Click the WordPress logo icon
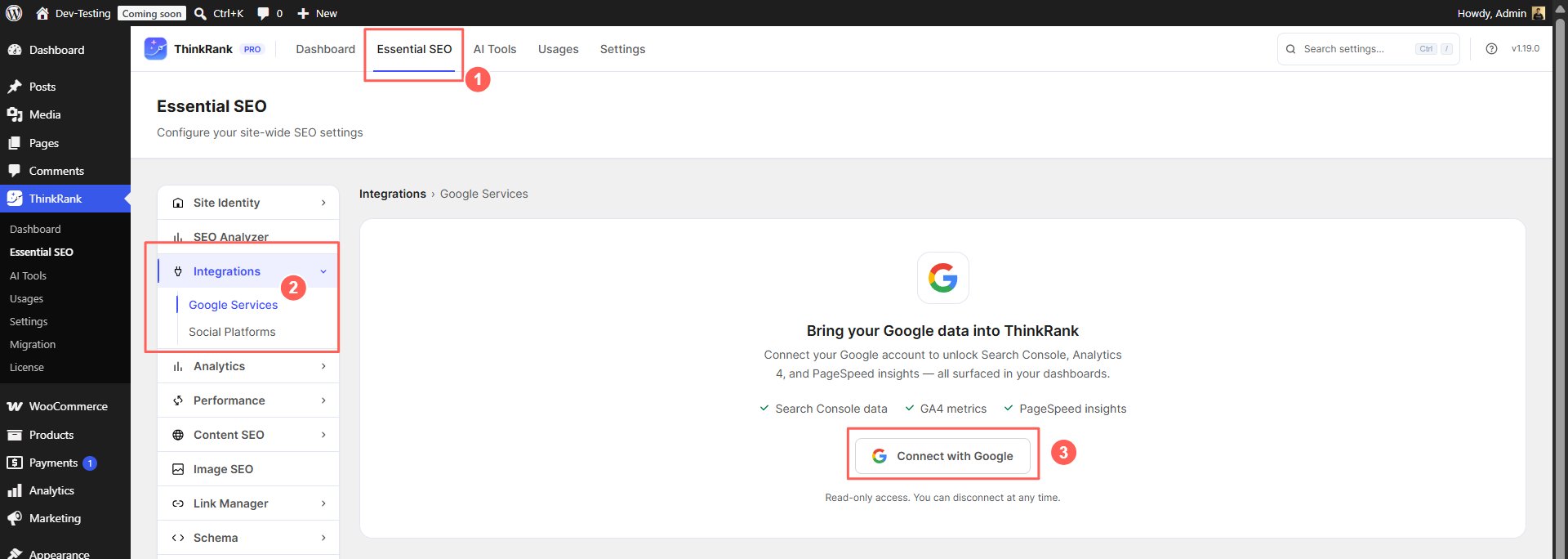This screenshot has height=559, width=1568. click(14, 13)
